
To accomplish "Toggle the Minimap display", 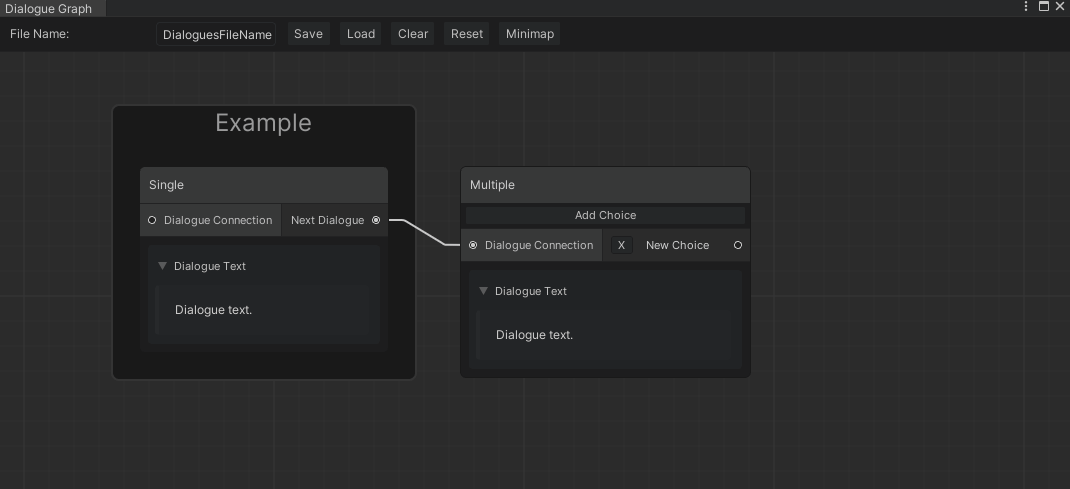I will point(529,34).
